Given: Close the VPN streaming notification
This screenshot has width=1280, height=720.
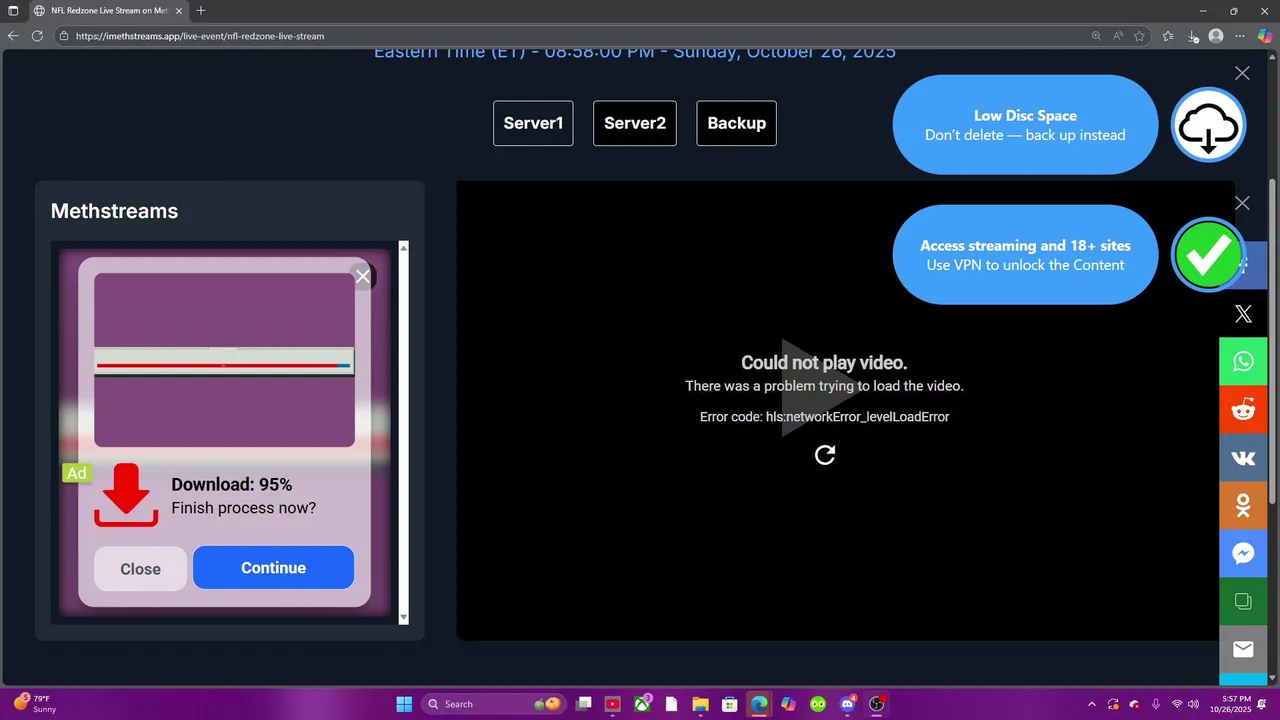Looking at the screenshot, I should coord(1242,203).
